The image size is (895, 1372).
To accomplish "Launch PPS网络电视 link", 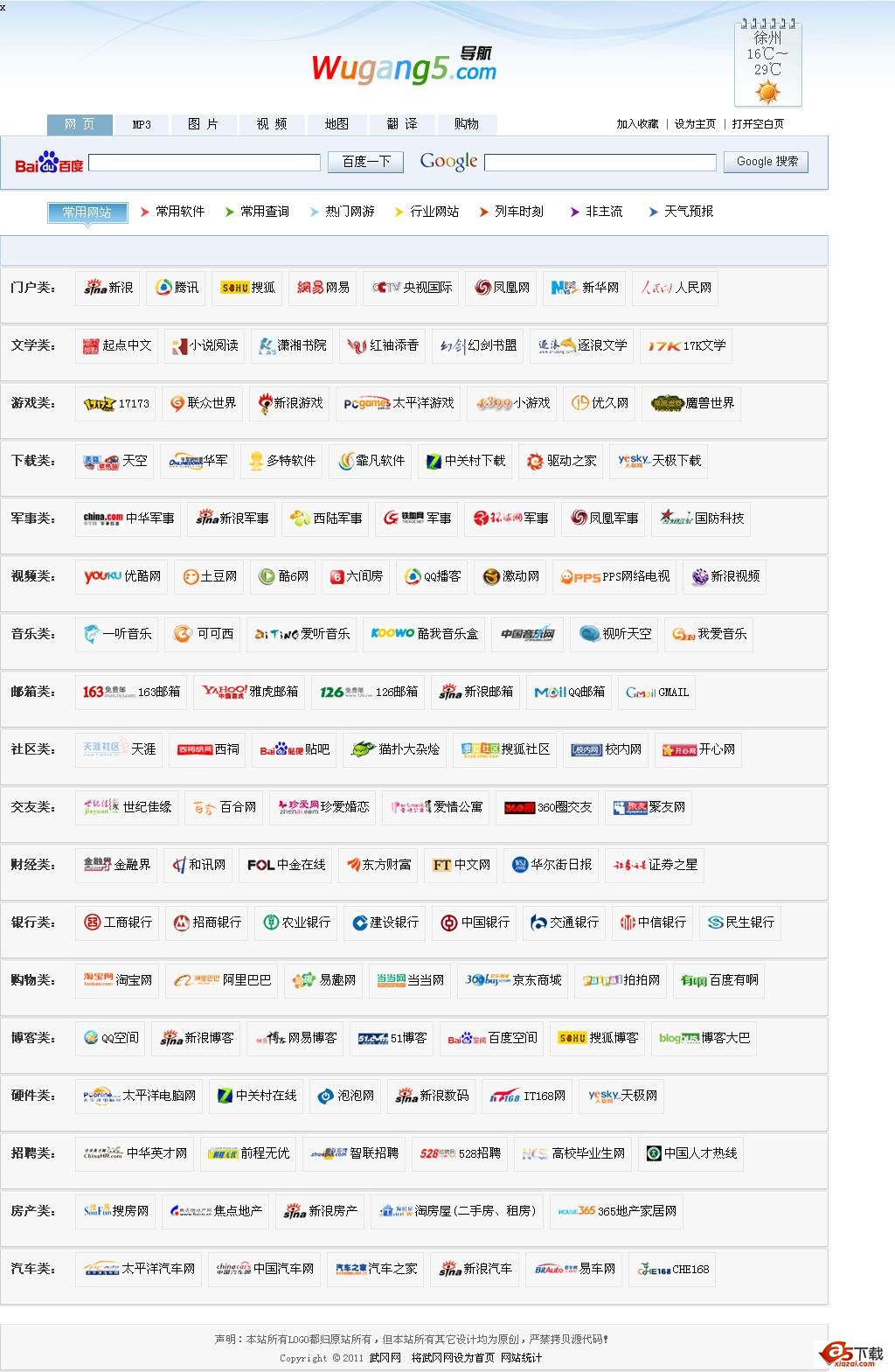I will 614,576.
